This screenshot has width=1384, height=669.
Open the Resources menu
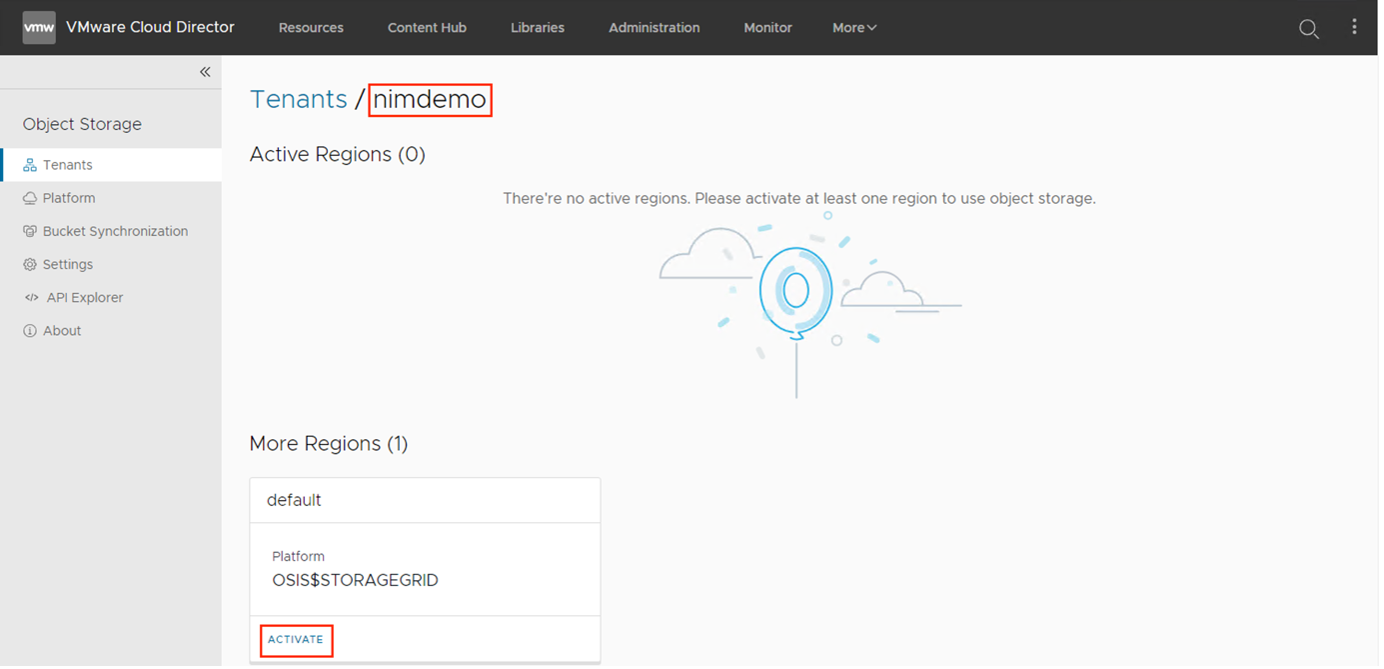pyautogui.click(x=311, y=28)
